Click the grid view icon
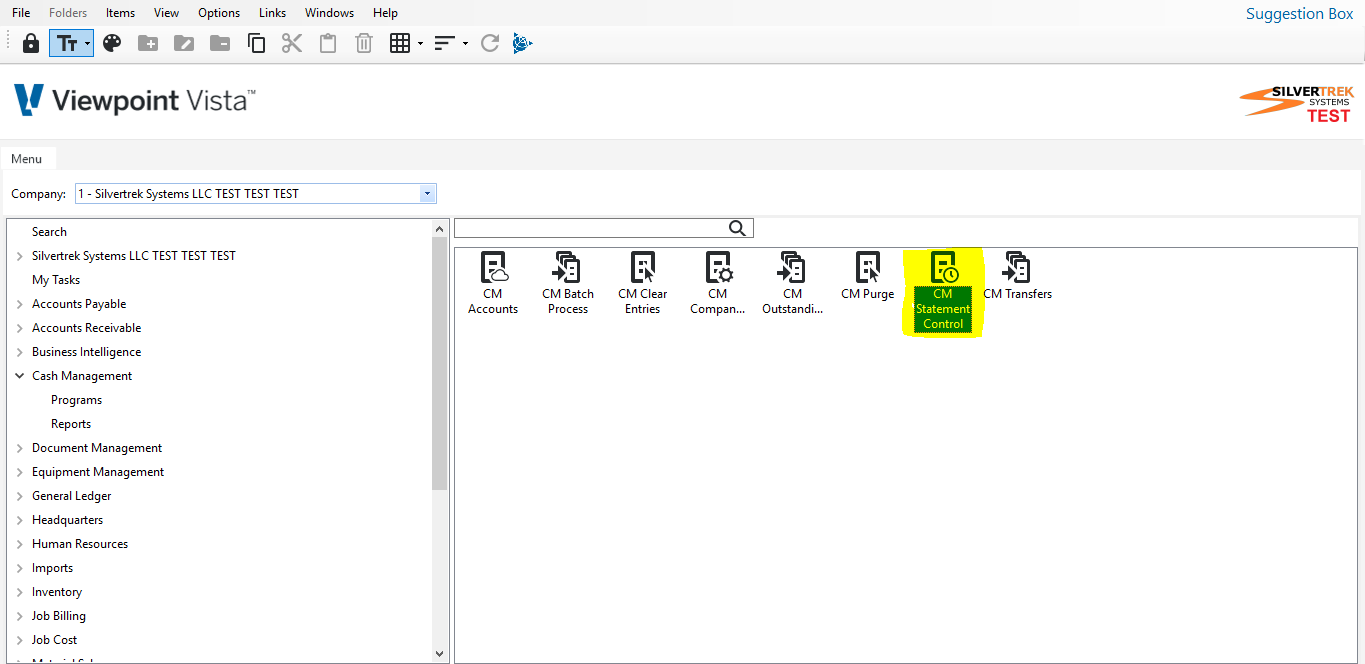Screen dimensions: 1365x664 (400, 43)
